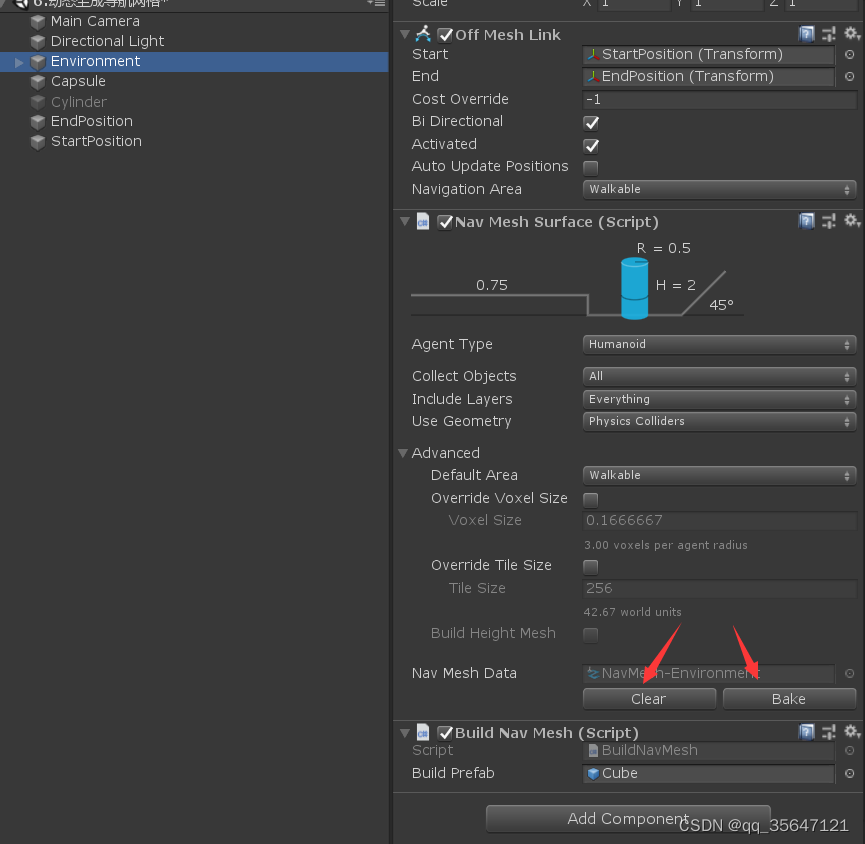Enable Override Voxel Size

point(590,498)
